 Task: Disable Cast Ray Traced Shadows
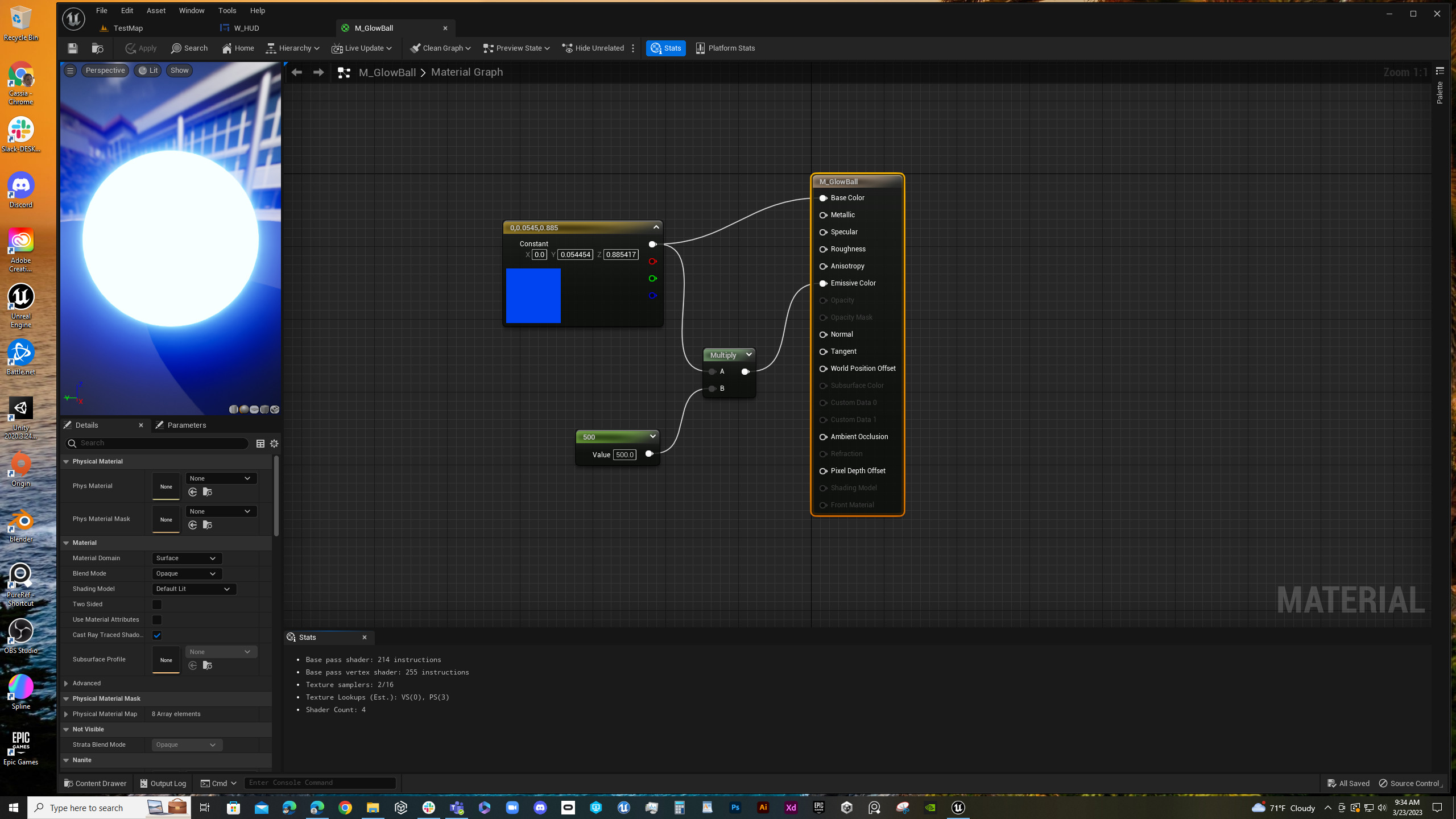coord(157,635)
